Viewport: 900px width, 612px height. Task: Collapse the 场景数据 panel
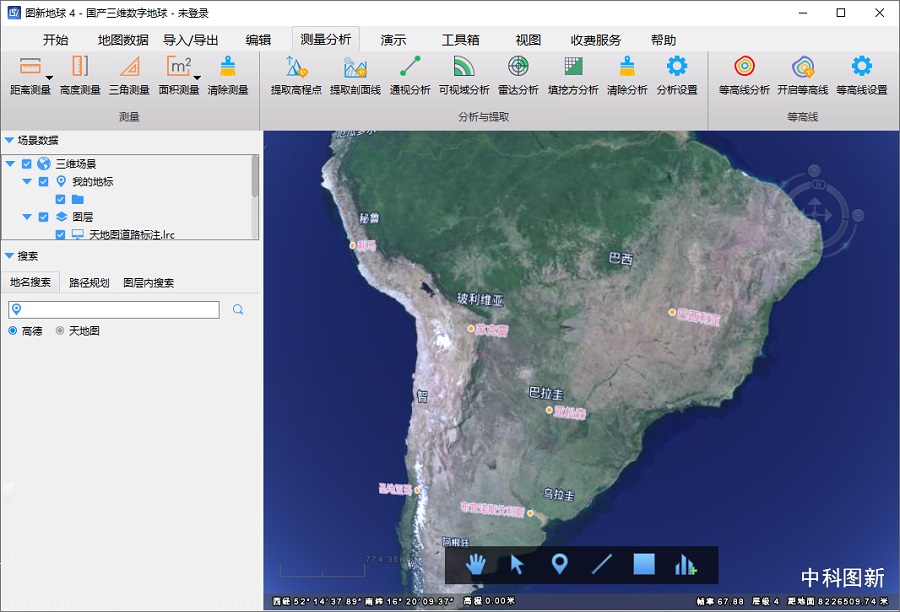(x=9, y=141)
